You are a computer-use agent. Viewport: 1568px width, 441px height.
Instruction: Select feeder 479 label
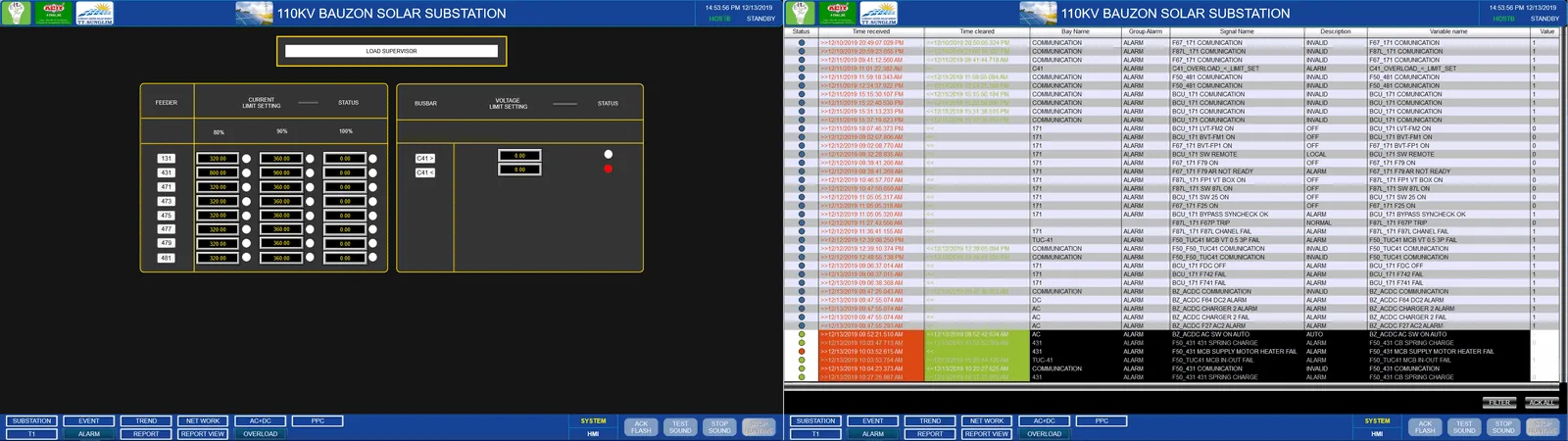point(166,243)
